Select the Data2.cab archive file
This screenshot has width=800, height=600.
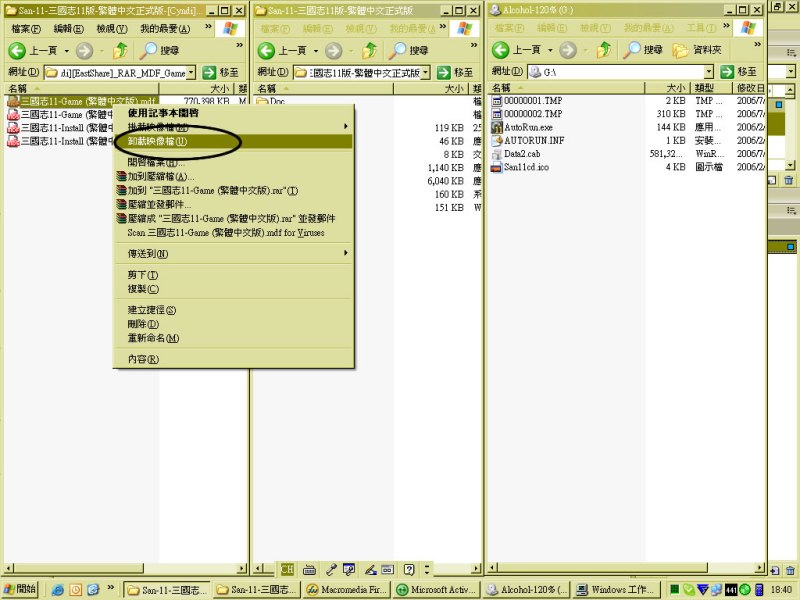point(516,154)
